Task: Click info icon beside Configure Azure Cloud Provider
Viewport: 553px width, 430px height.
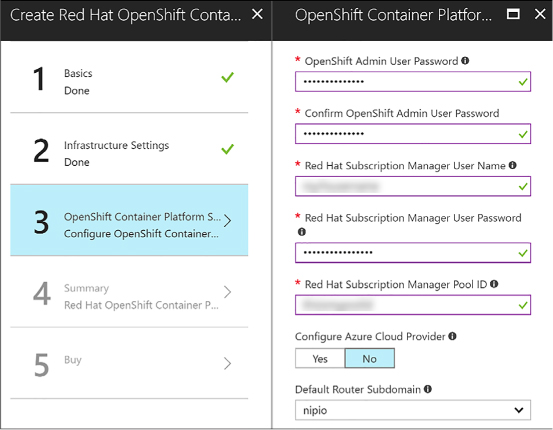Action: click(452, 336)
